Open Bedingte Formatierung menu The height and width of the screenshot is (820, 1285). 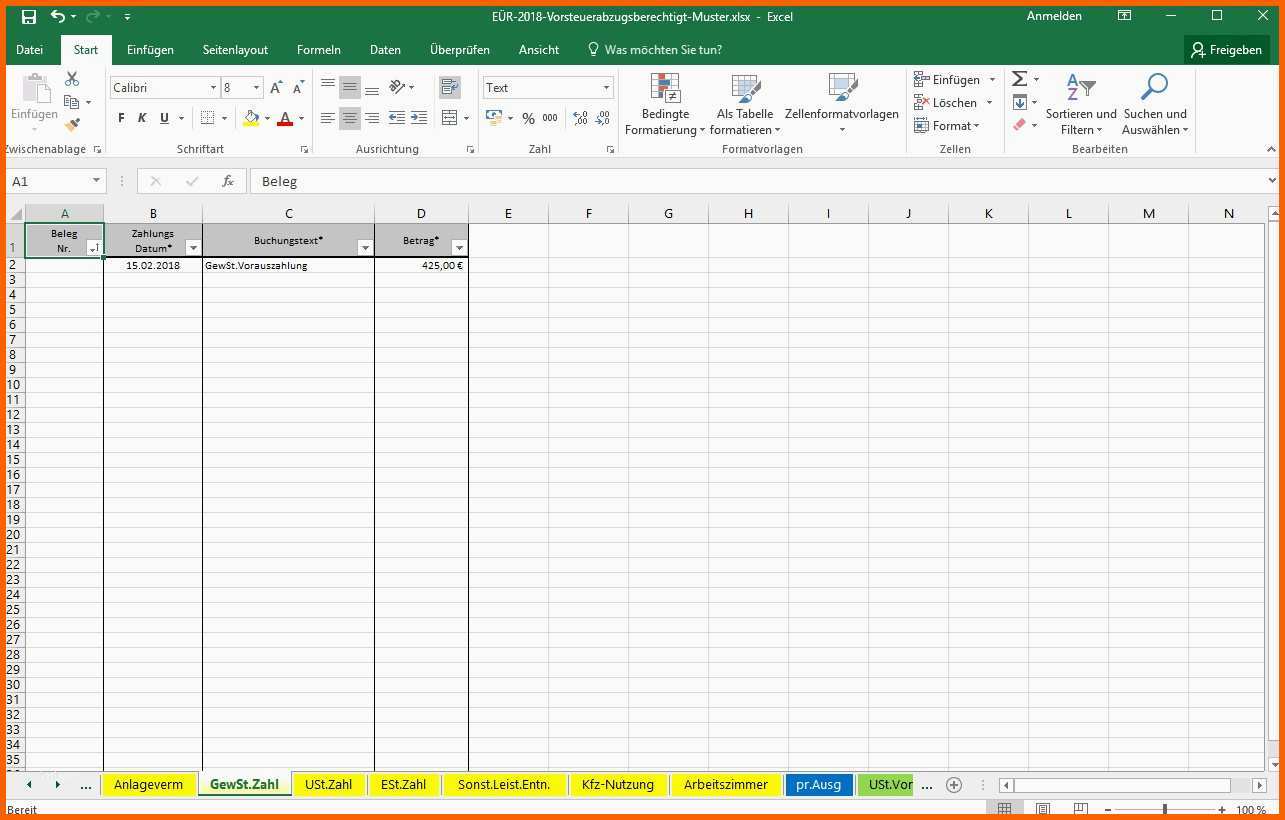(x=665, y=104)
